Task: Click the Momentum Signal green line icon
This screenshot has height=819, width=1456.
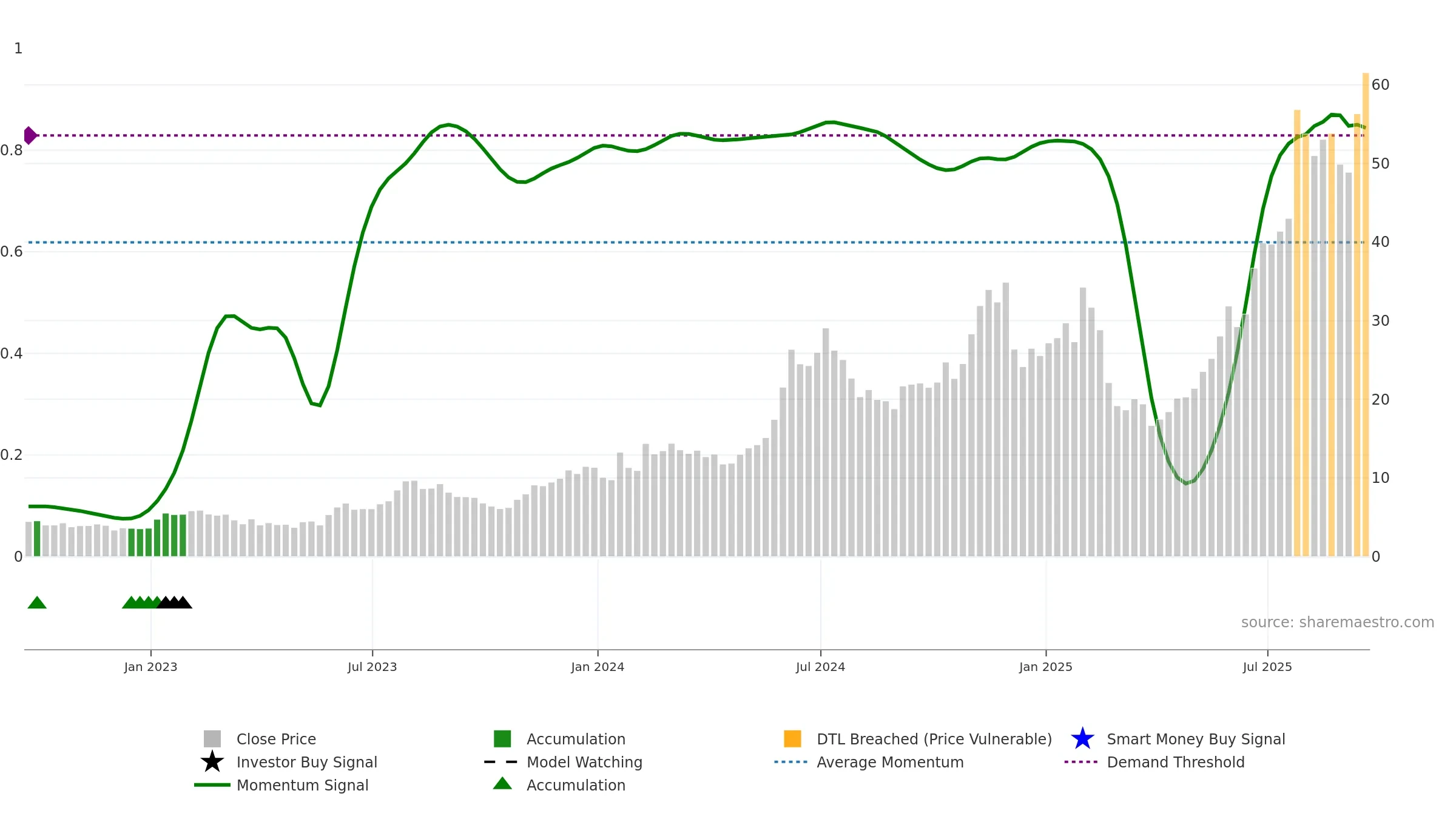Action: [x=212, y=785]
